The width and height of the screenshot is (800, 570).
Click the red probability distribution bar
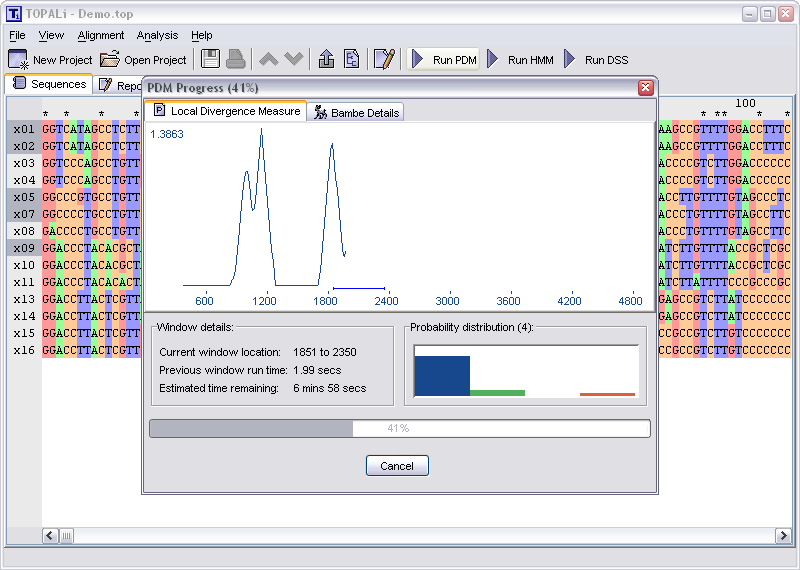click(607, 394)
